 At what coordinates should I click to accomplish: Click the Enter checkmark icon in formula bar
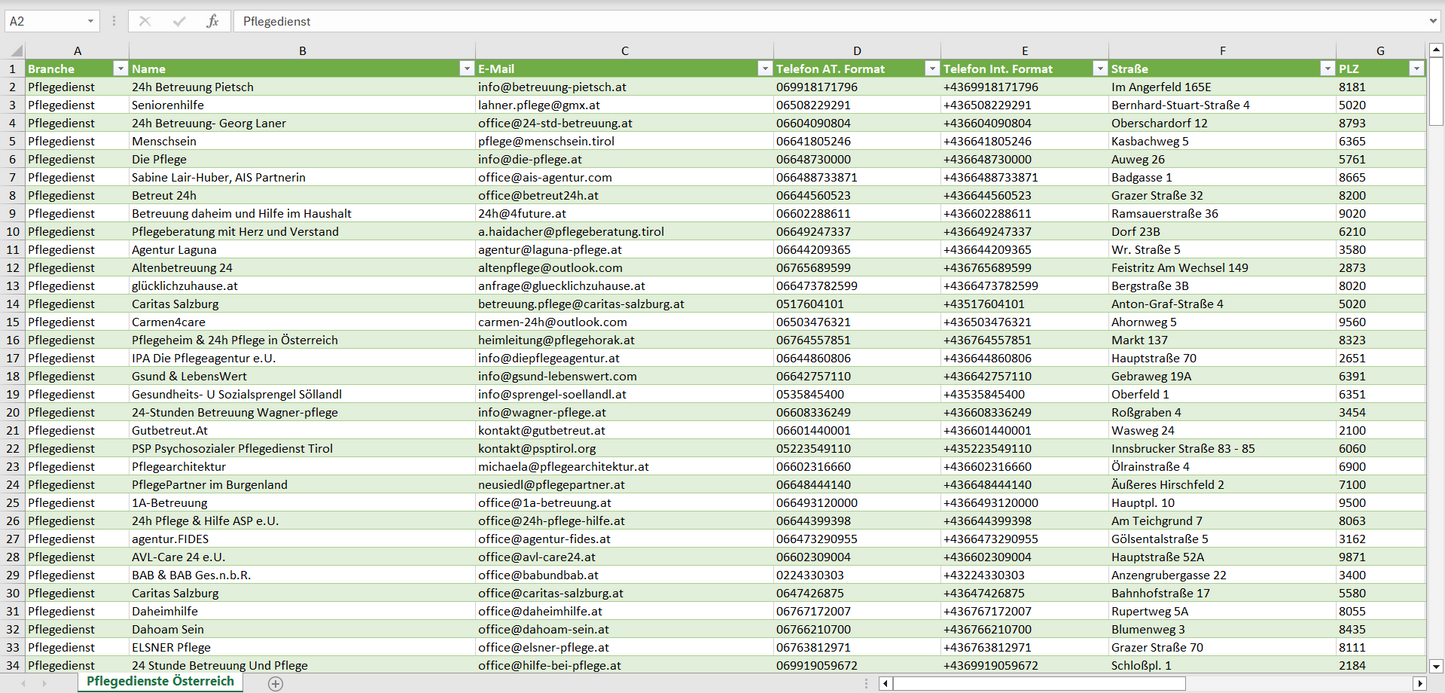click(178, 21)
